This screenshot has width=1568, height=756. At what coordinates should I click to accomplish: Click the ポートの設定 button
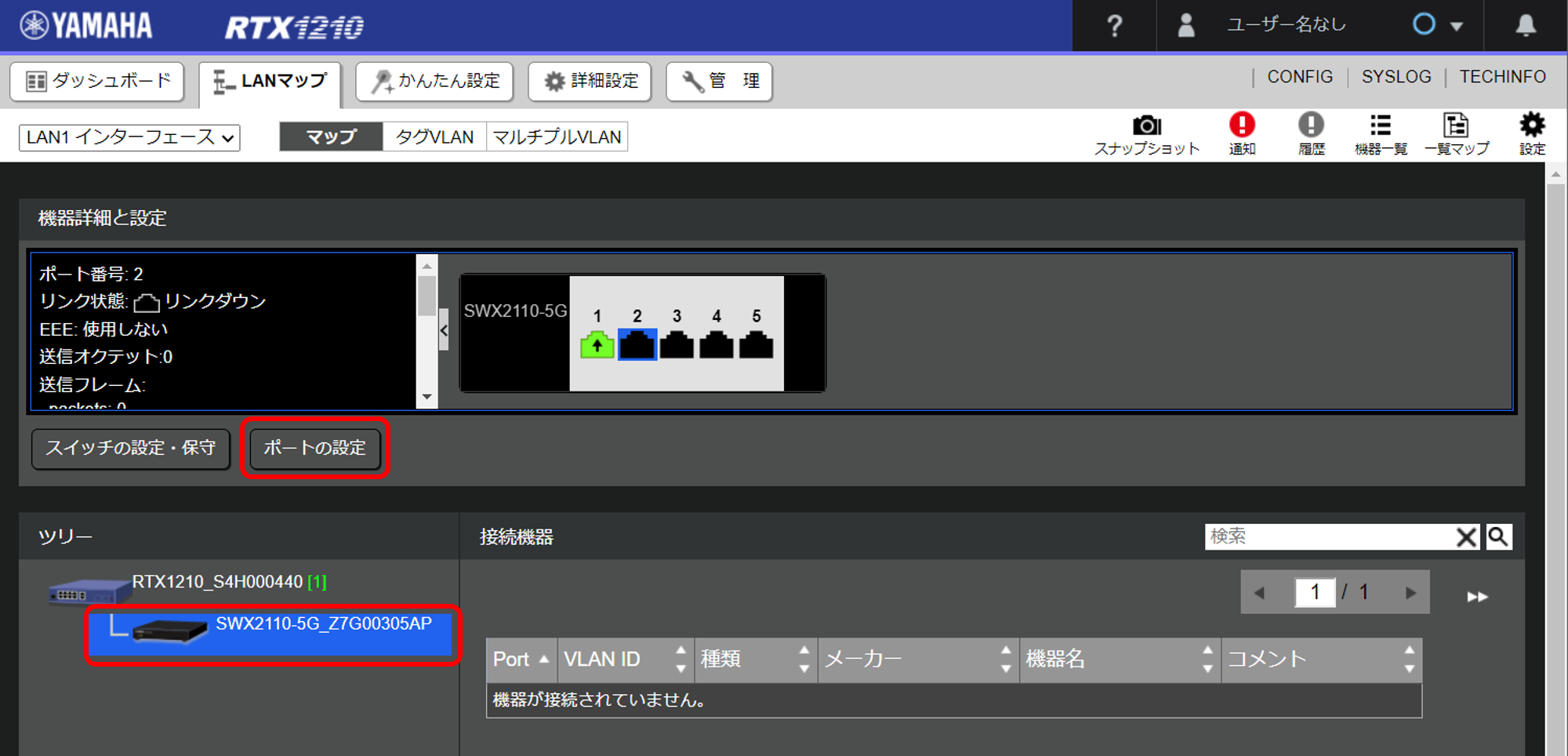coord(314,448)
